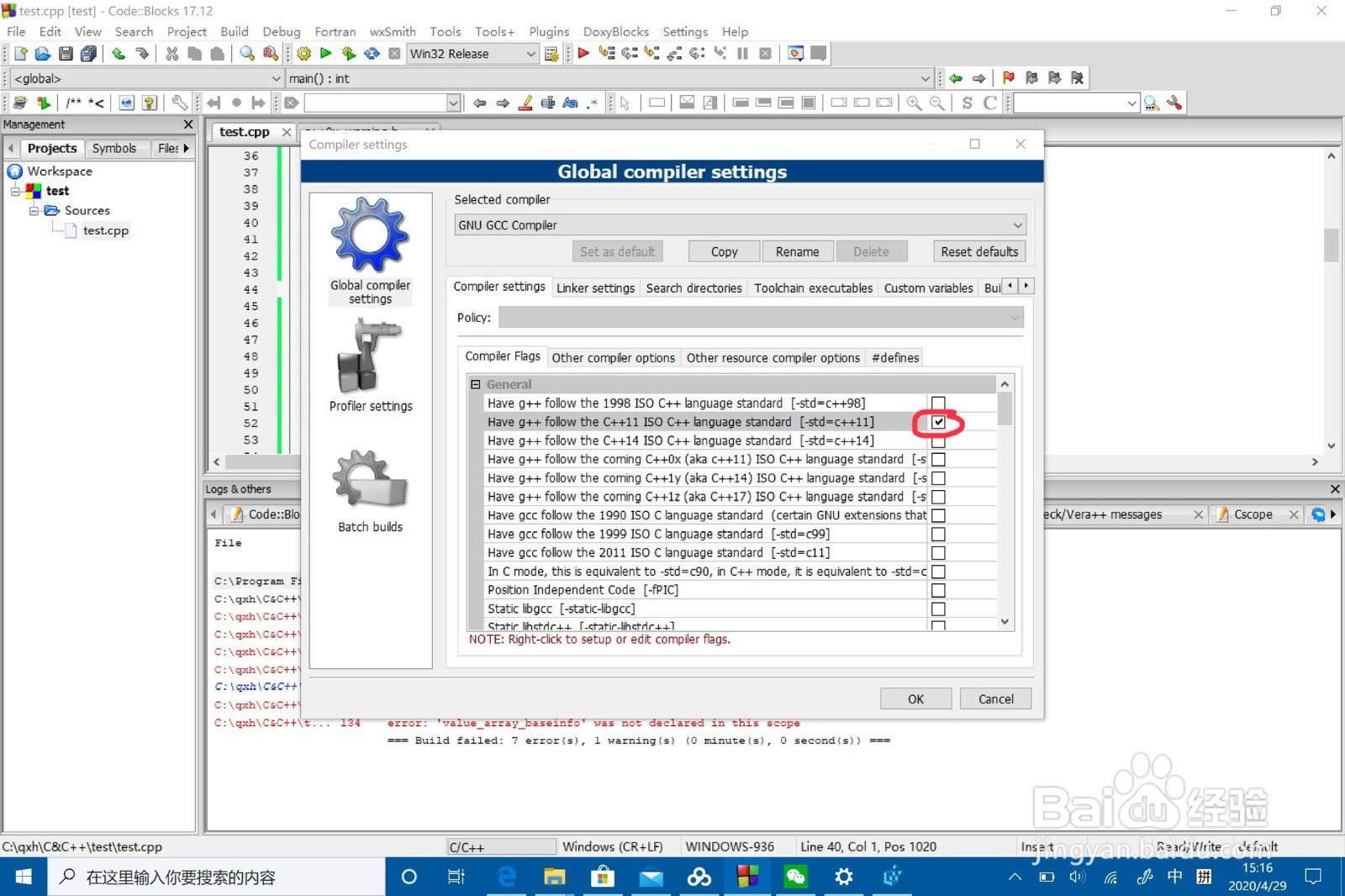Click the Open file folder icon
1345x896 pixels.
(43, 54)
